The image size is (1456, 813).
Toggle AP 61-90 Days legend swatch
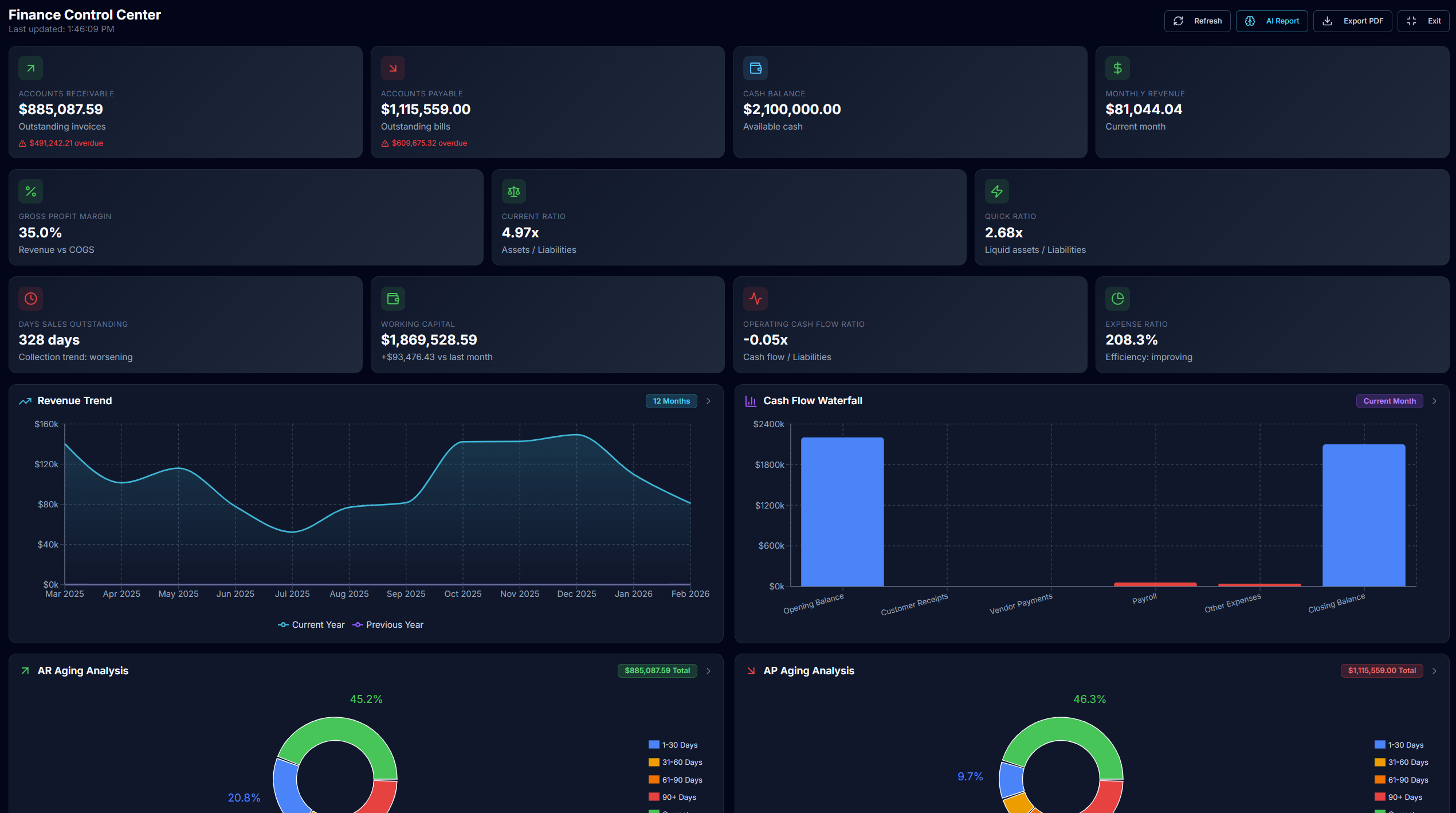pos(1380,780)
